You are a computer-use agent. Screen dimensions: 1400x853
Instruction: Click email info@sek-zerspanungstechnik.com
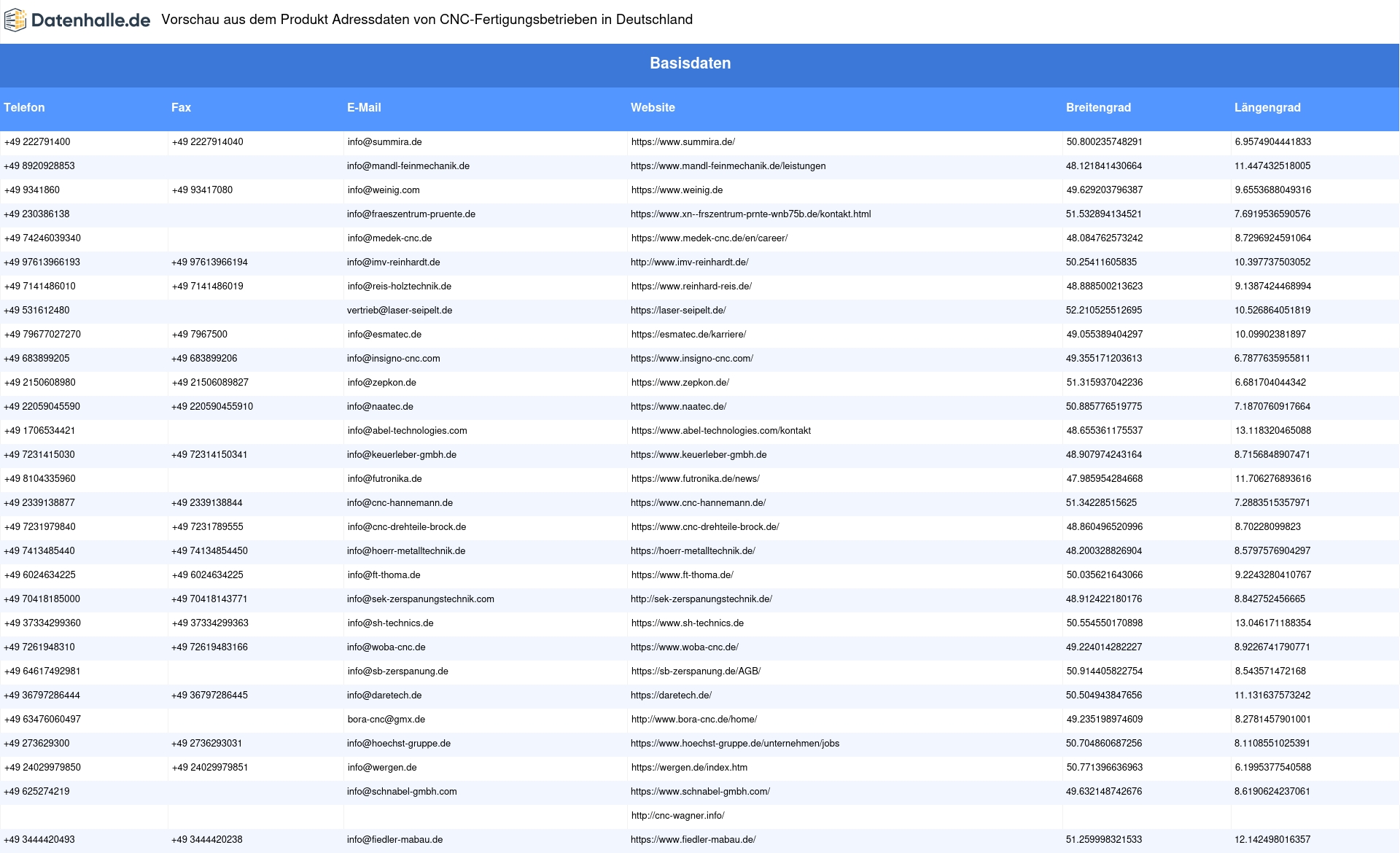tap(421, 599)
